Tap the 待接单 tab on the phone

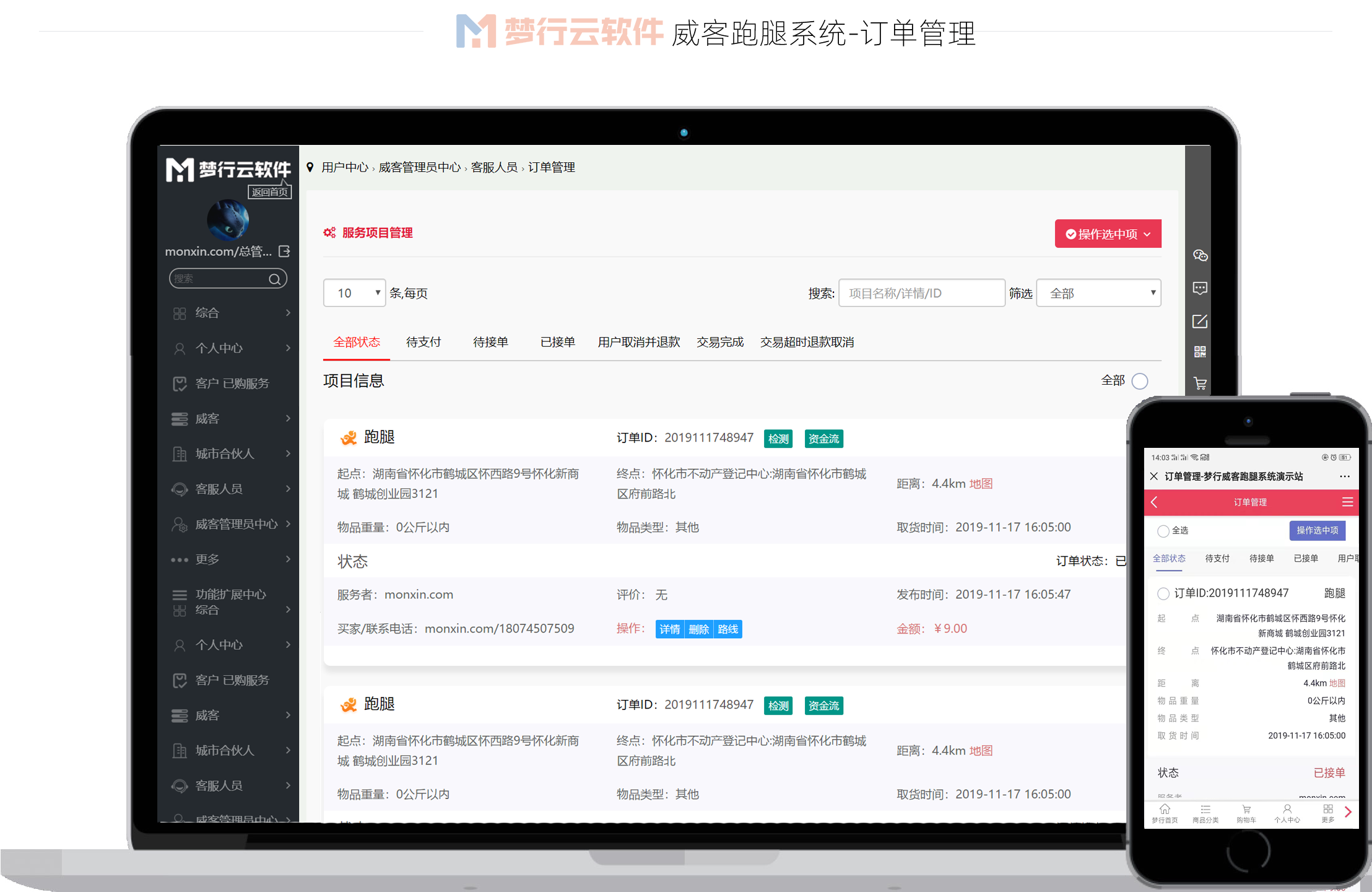1261,558
